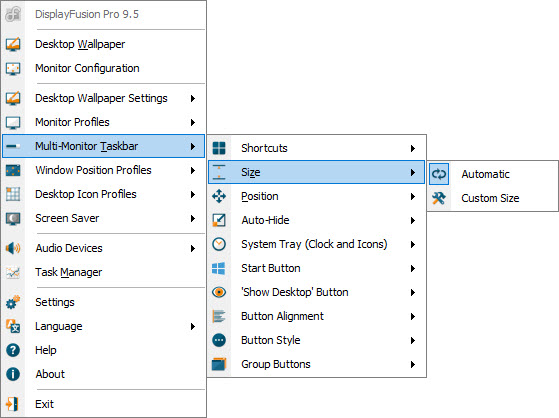Screen dimensions: 559x418
Task: Expand Monitor Profiles submenu arrow
Action: (x=193, y=122)
